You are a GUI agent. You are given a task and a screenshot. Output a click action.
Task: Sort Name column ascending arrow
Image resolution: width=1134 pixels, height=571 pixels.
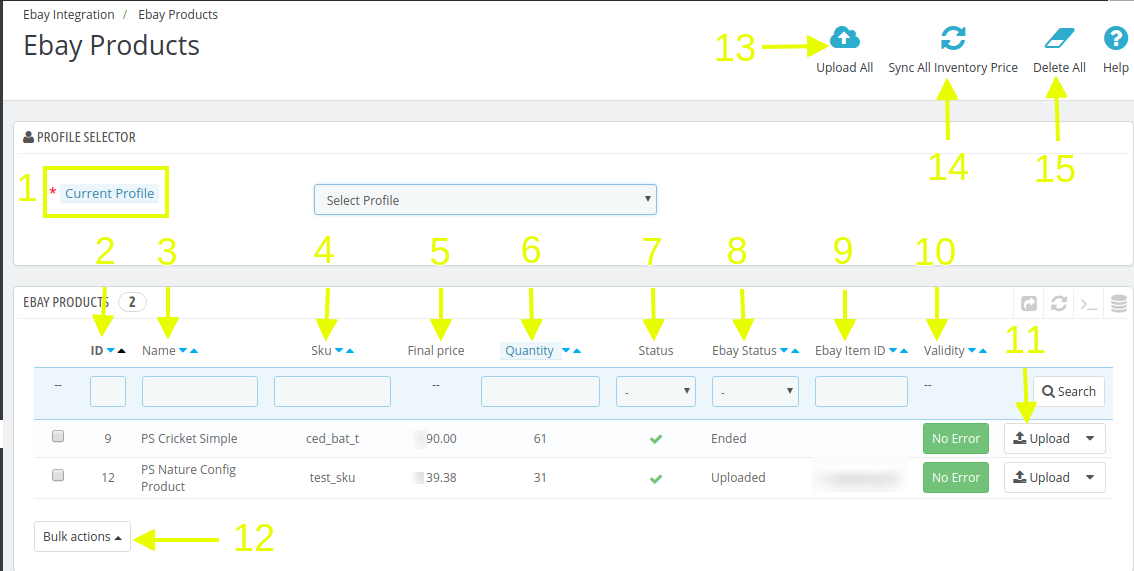point(194,351)
